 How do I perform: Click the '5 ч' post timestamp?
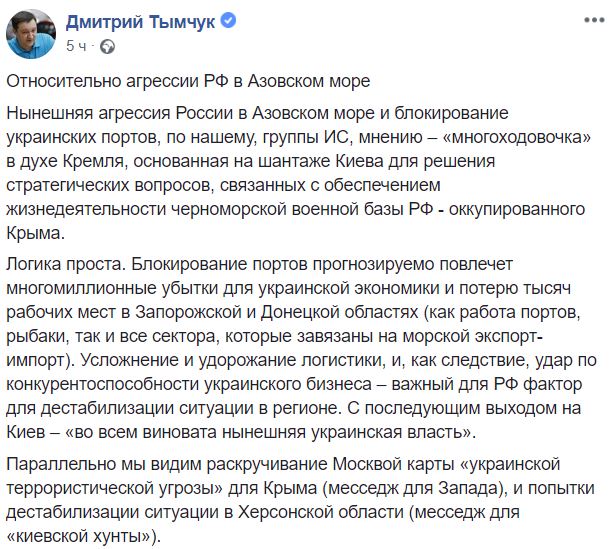[76, 46]
